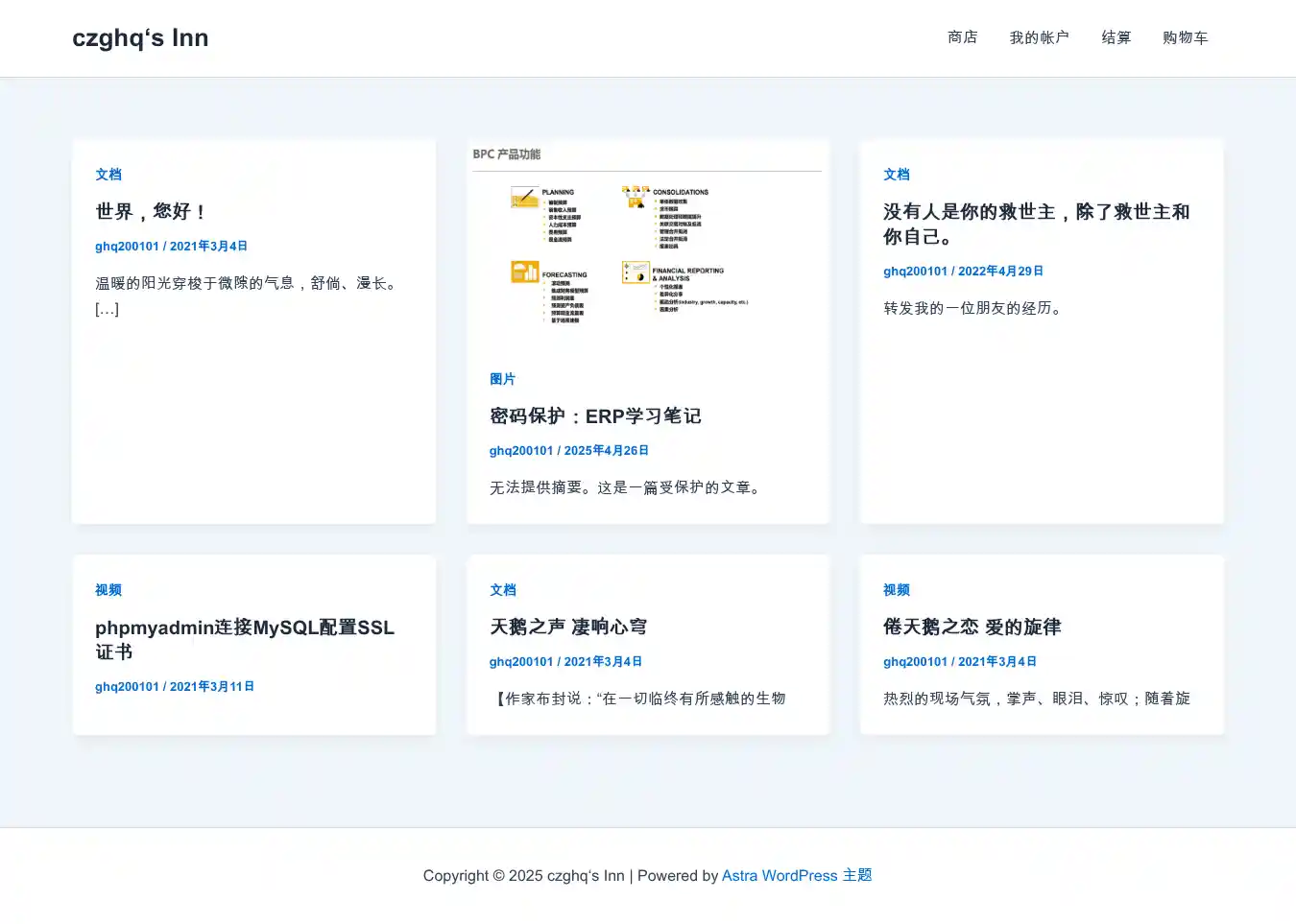Click author ghq200101 under ERP学习笔记 post
Image resolution: width=1296 pixels, height=924 pixels.
pyautogui.click(x=520, y=451)
